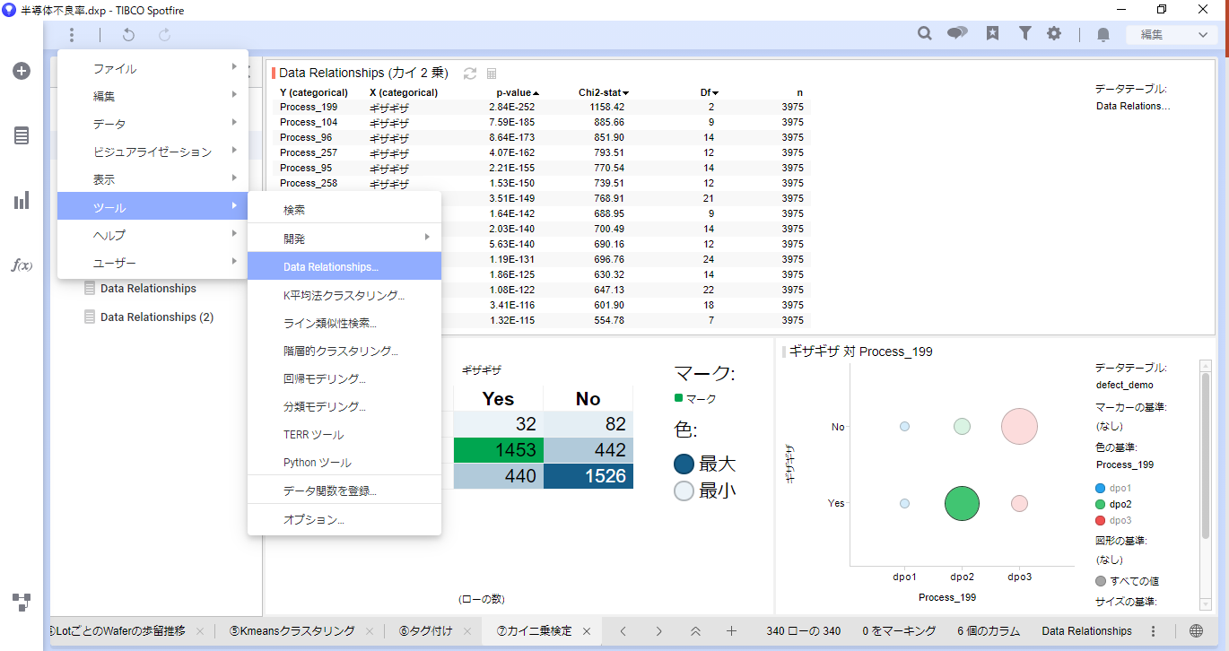1229x651 pixels.
Task: Select the Process_257 table row
Action: click(541, 153)
